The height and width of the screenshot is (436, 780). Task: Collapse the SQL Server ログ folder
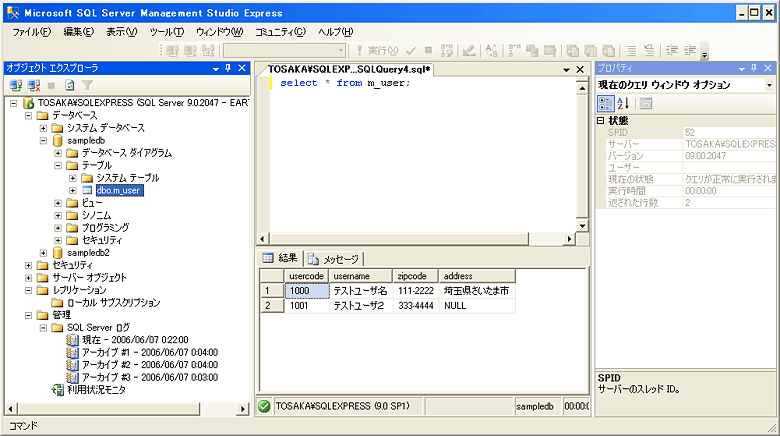(43, 327)
